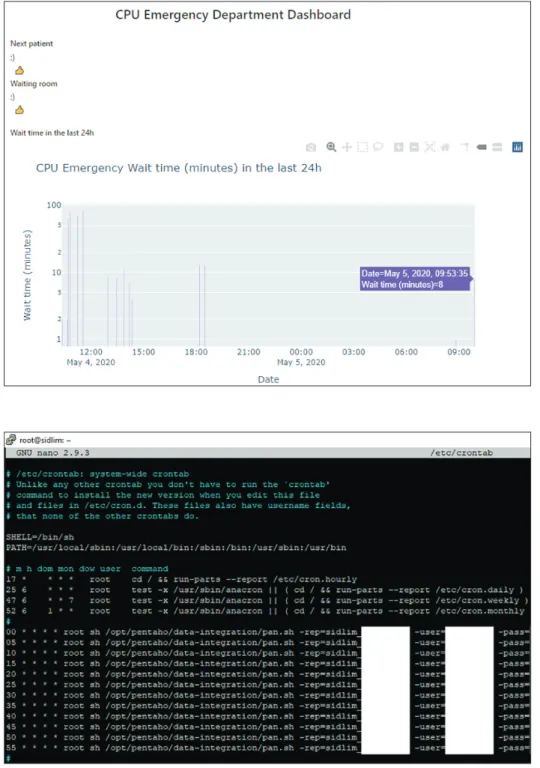Download the plot as PNG via camera icon

pyautogui.click(x=311, y=147)
